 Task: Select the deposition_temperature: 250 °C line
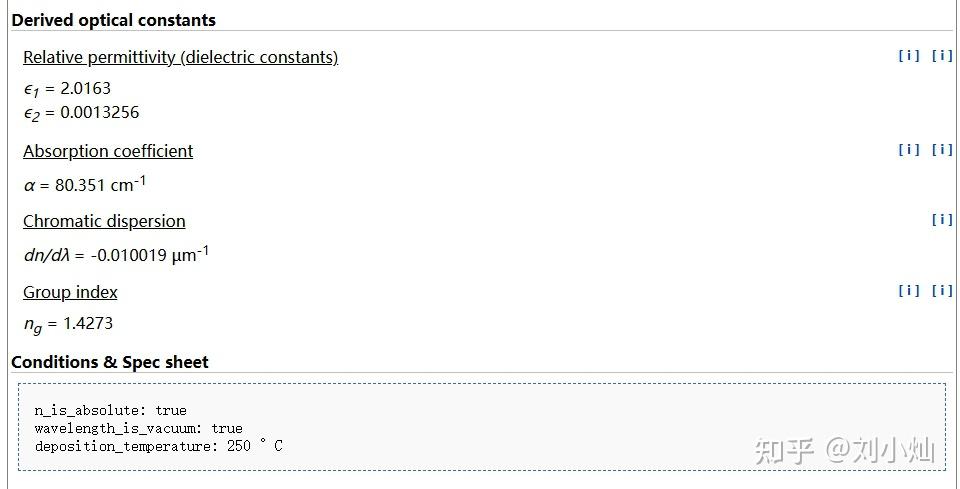pyautogui.click(x=159, y=446)
